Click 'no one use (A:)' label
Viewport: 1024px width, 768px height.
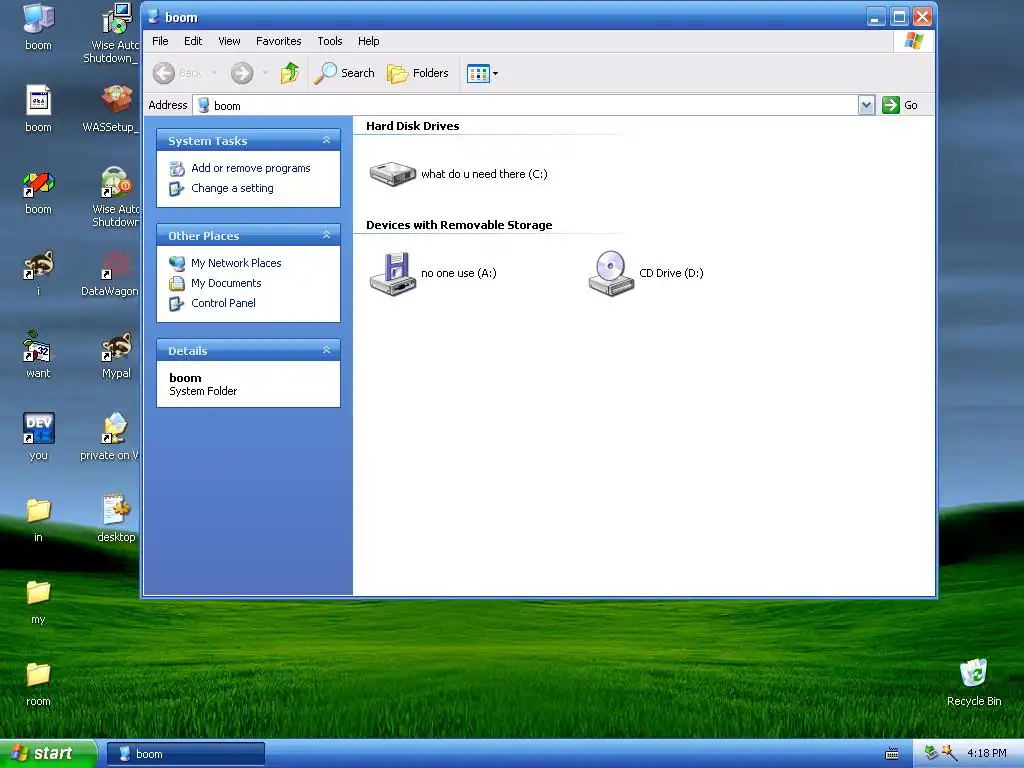point(459,274)
